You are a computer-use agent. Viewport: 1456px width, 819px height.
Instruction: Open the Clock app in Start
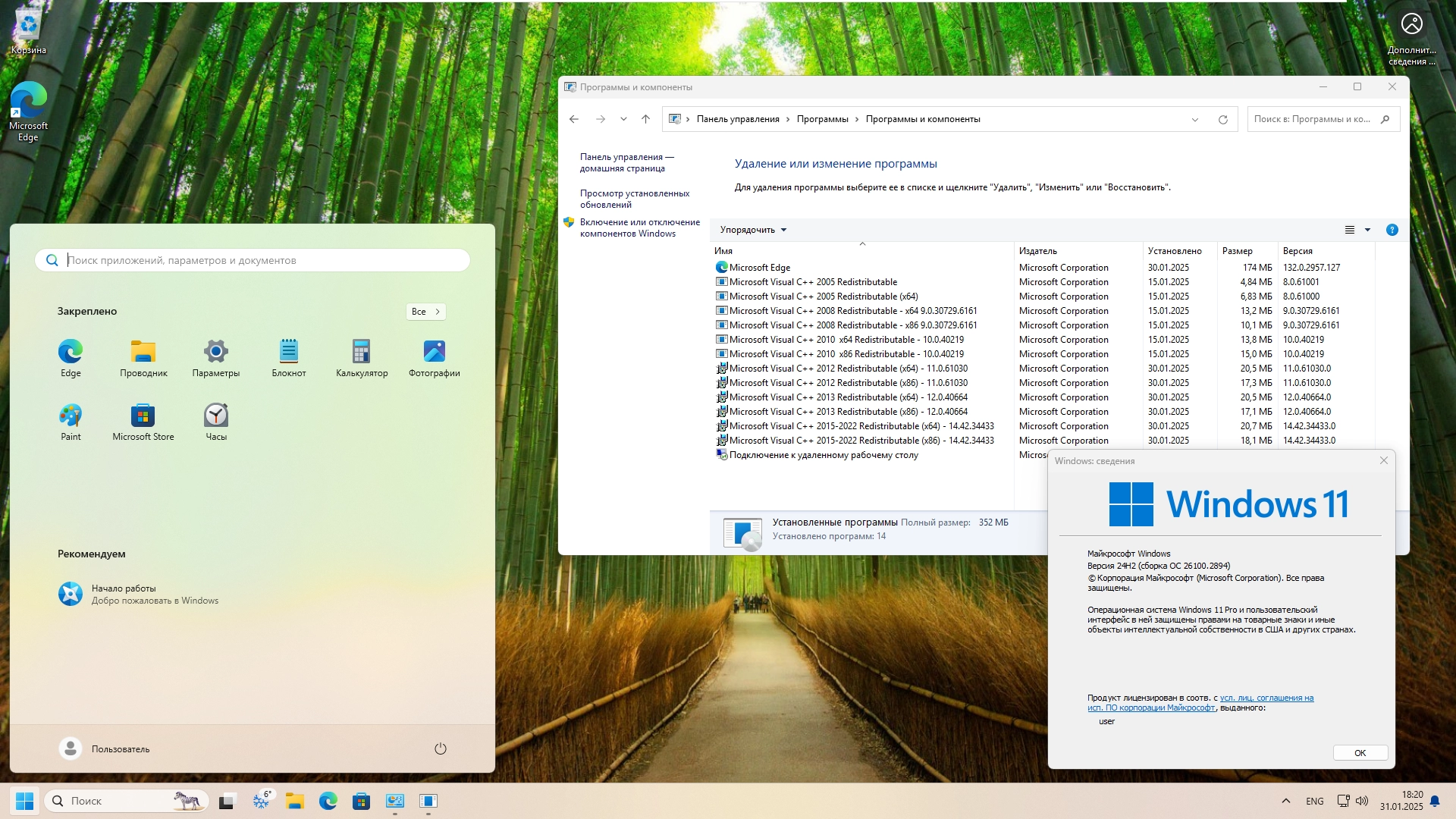(x=216, y=421)
